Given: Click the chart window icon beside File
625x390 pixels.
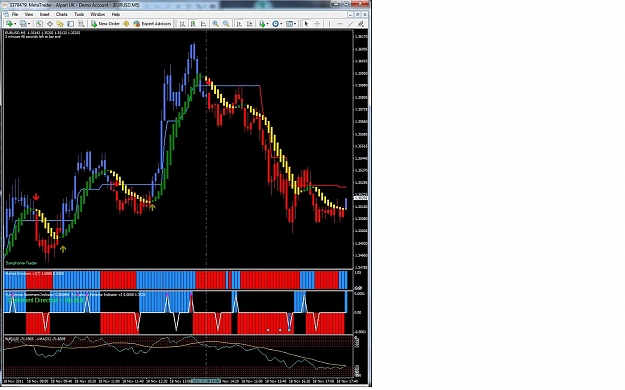Looking at the screenshot, I should click(6, 14).
